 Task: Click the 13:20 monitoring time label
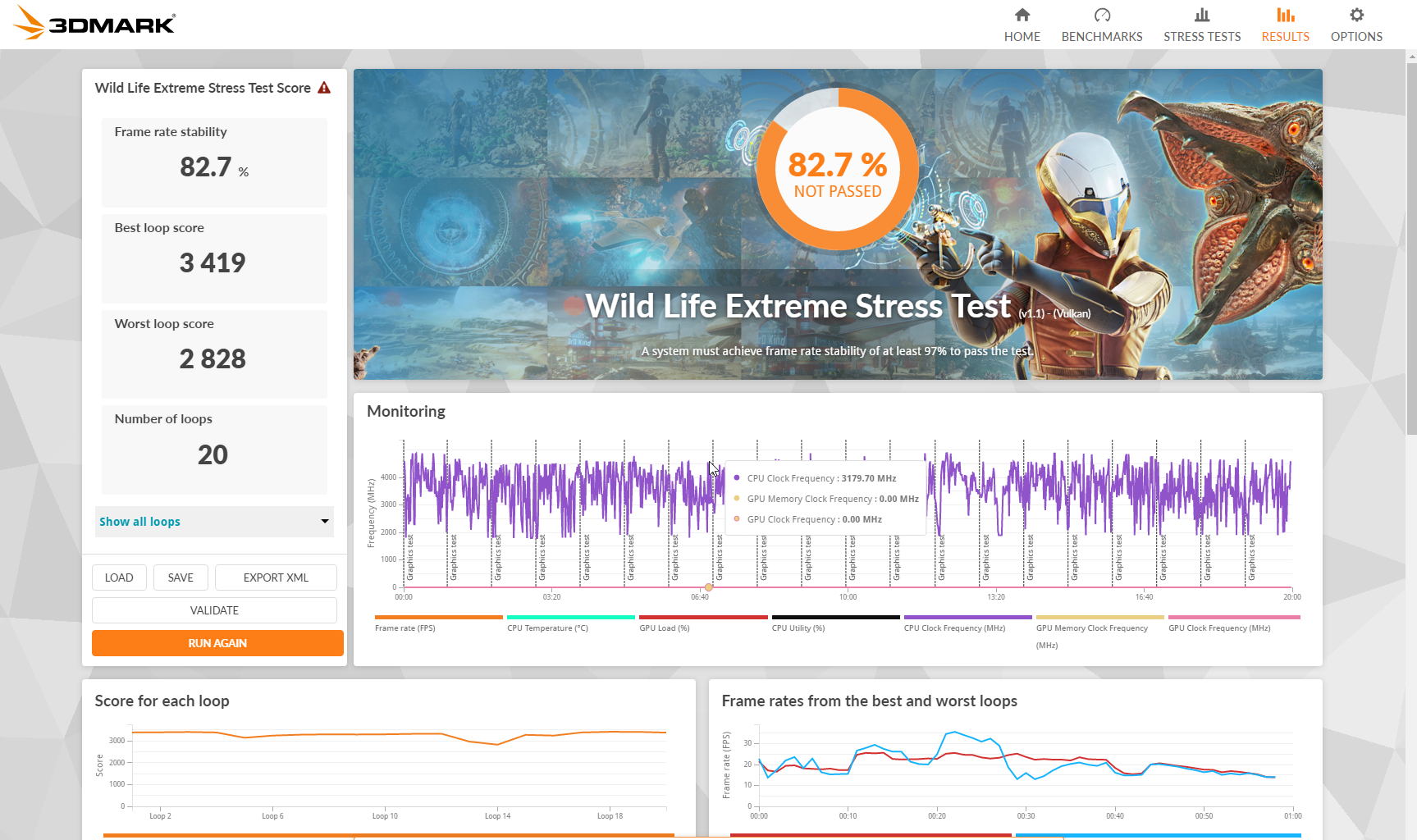pyautogui.click(x=996, y=597)
